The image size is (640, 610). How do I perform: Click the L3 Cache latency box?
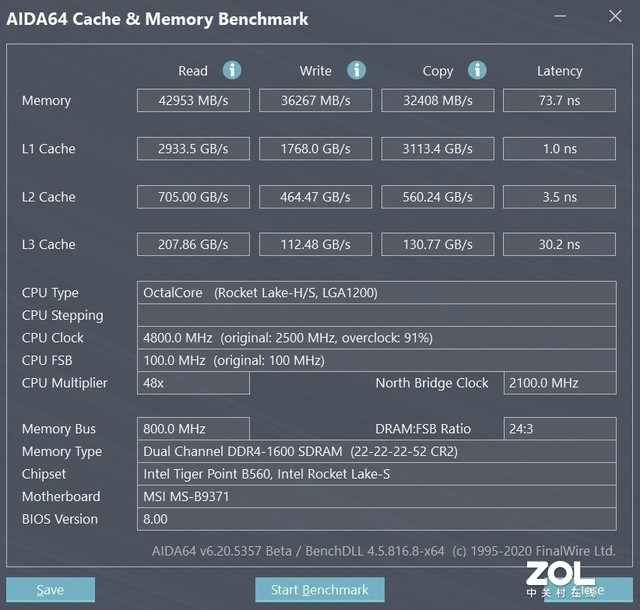[x=559, y=245]
